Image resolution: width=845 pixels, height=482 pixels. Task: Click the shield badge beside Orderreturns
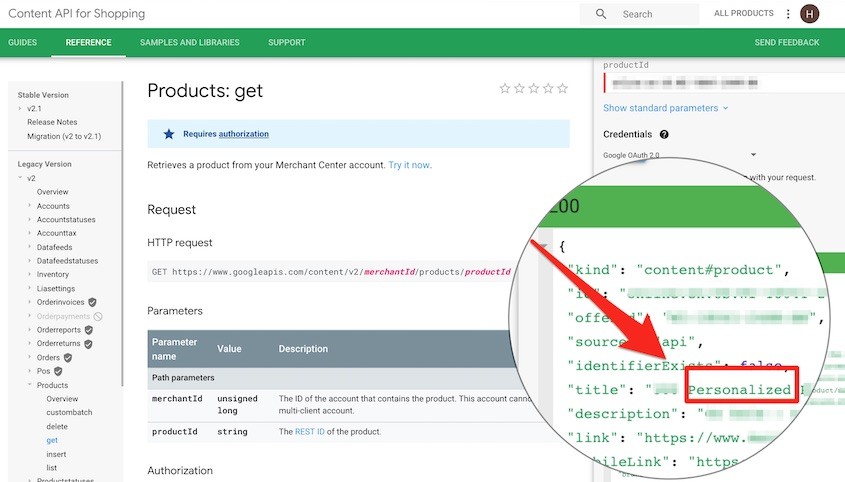(x=88, y=343)
